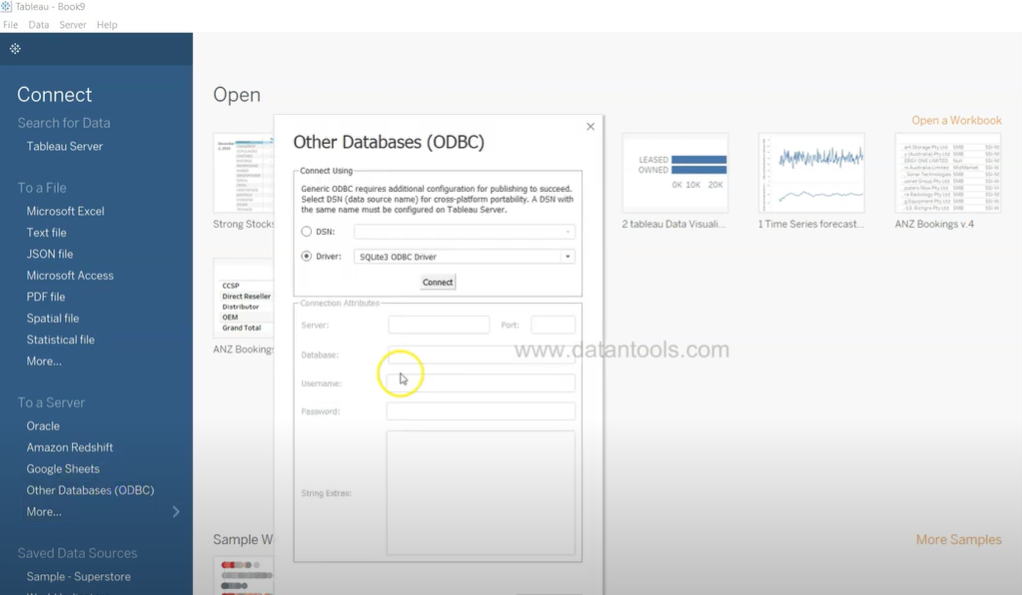This screenshot has width=1022, height=595.
Task: Click the Username input field
Action: click(481, 383)
